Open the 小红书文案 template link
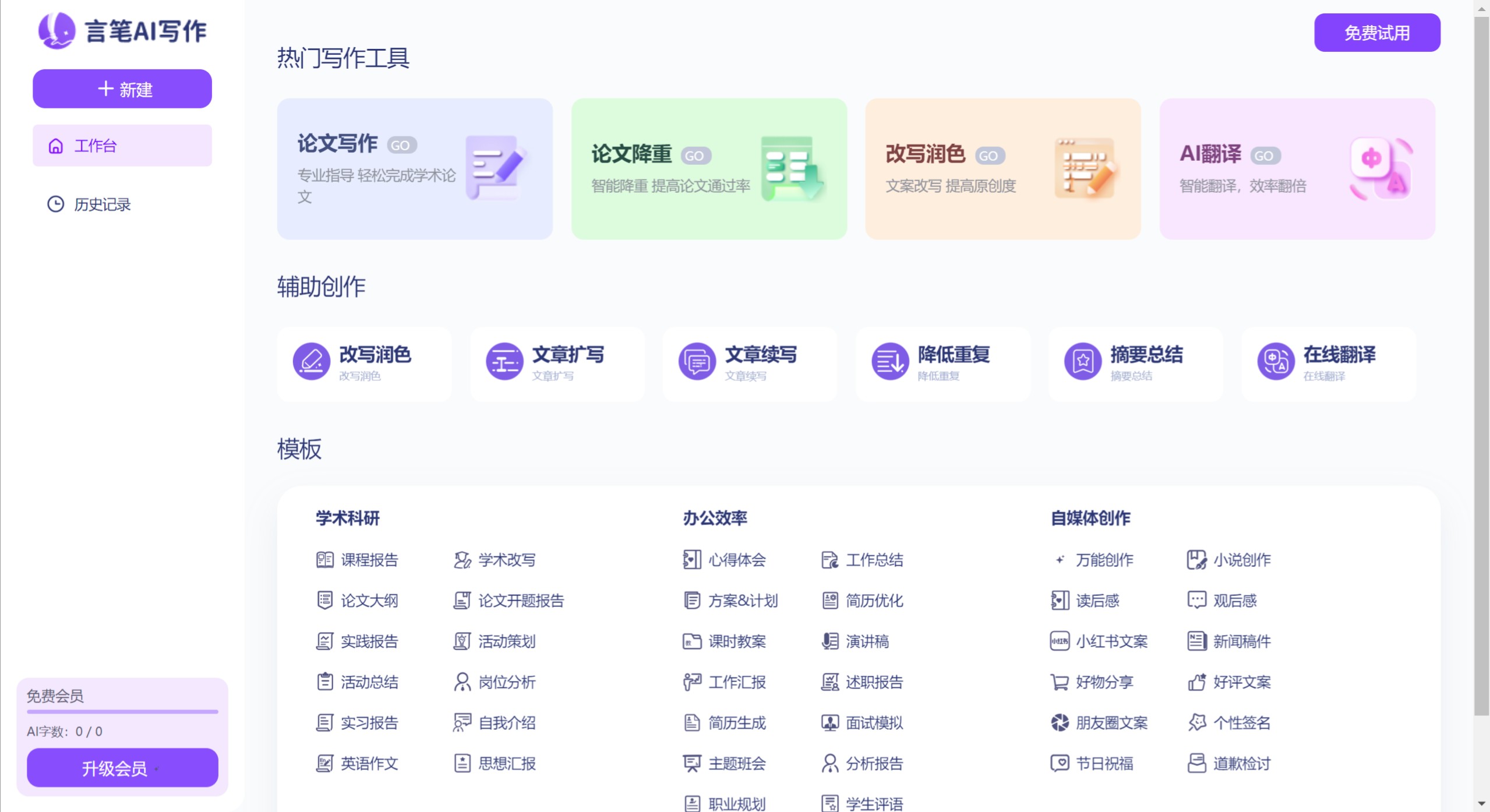Image resolution: width=1490 pixels, height=812 pixels. (x=1110, y=641)
